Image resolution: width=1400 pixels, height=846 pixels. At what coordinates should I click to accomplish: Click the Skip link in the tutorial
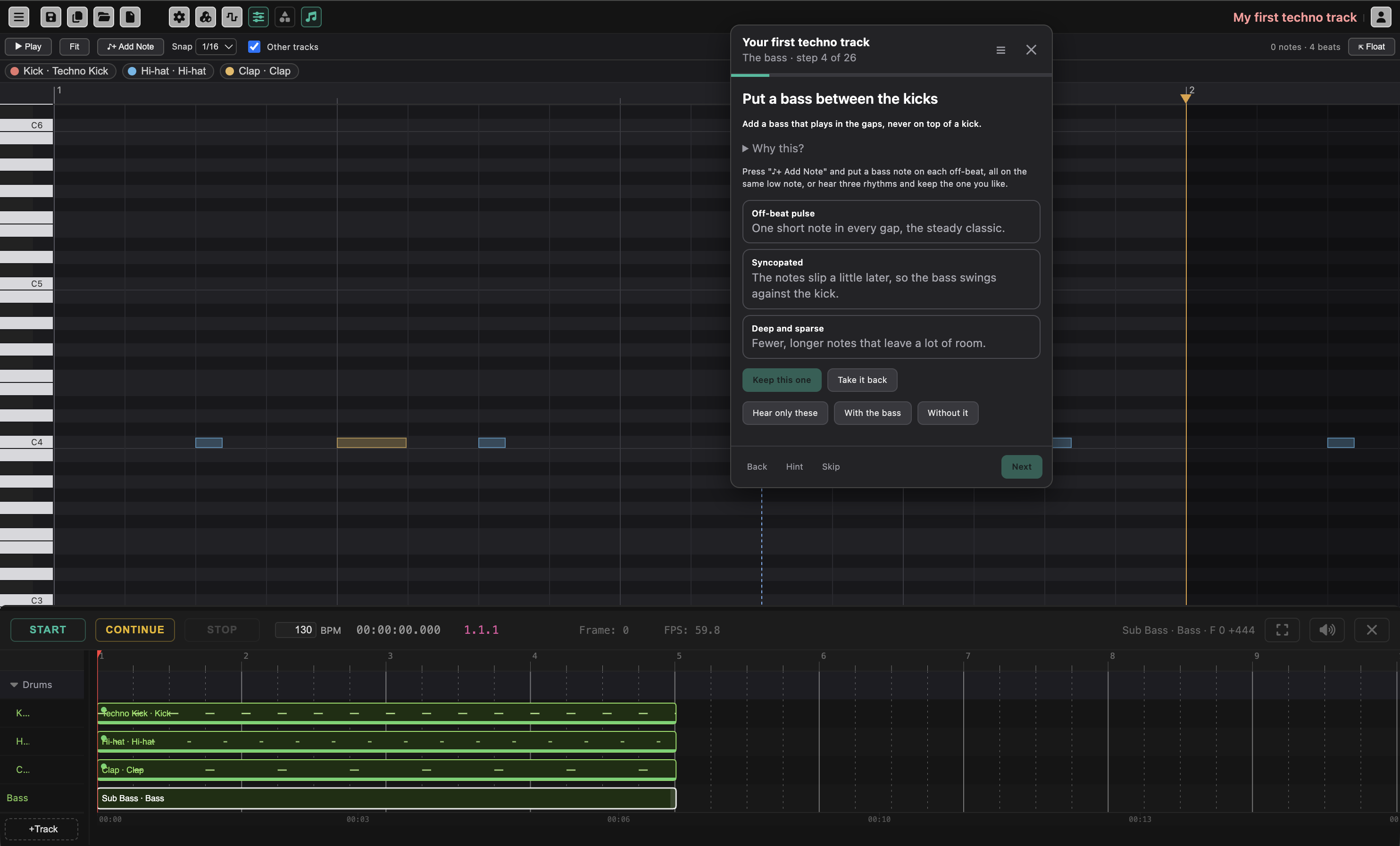(830, 466)
